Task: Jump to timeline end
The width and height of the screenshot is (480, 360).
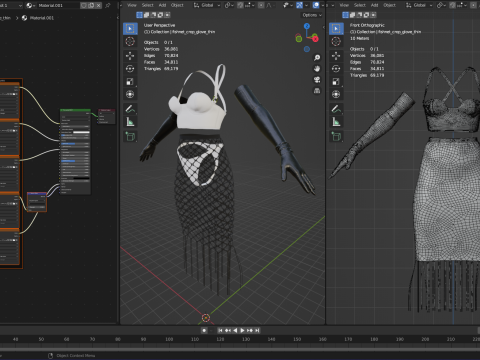Action: (257, 330)
